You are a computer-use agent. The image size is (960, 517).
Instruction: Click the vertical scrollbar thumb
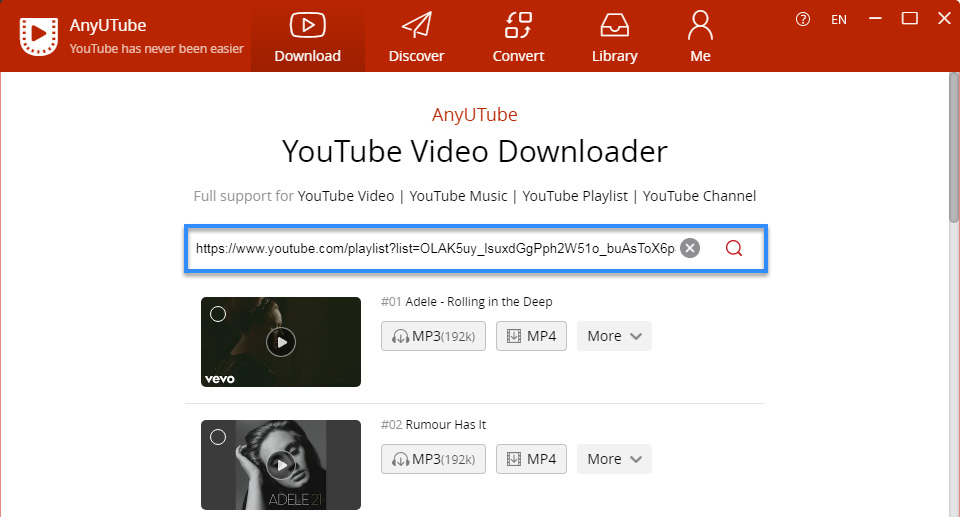coord(954,148)
